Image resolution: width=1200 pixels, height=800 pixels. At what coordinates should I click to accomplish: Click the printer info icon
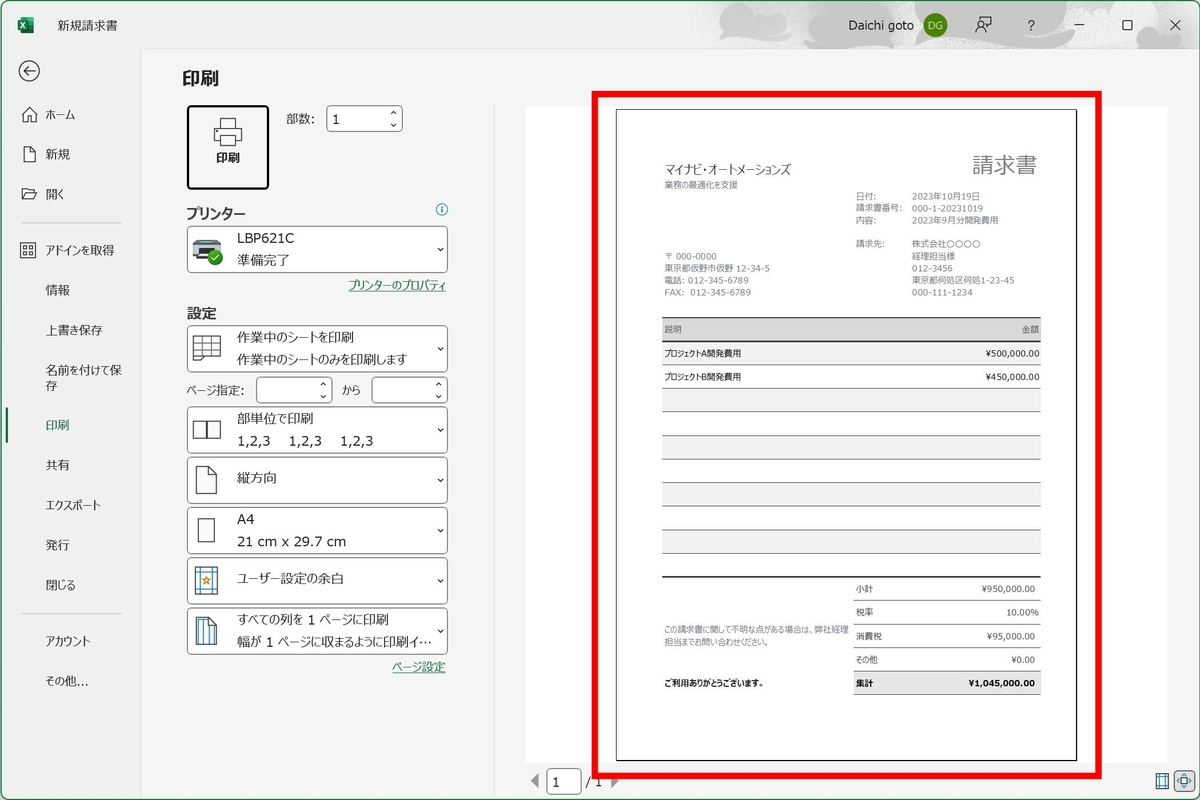(442, 210)
